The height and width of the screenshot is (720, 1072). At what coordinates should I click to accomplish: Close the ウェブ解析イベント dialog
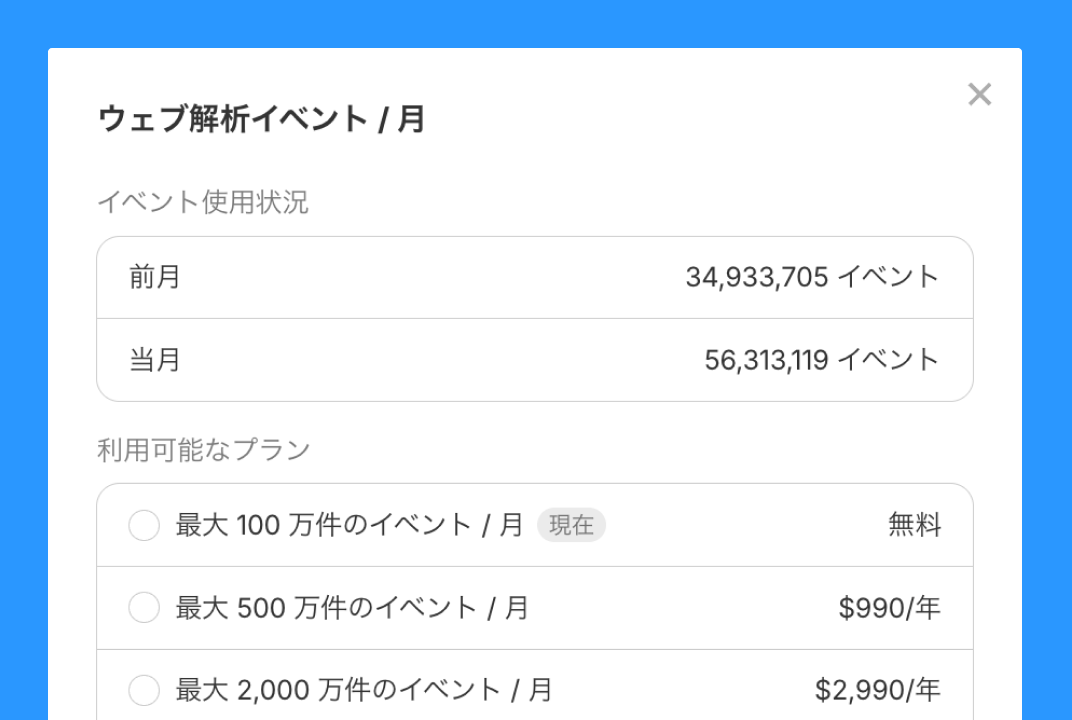[979, 95]
